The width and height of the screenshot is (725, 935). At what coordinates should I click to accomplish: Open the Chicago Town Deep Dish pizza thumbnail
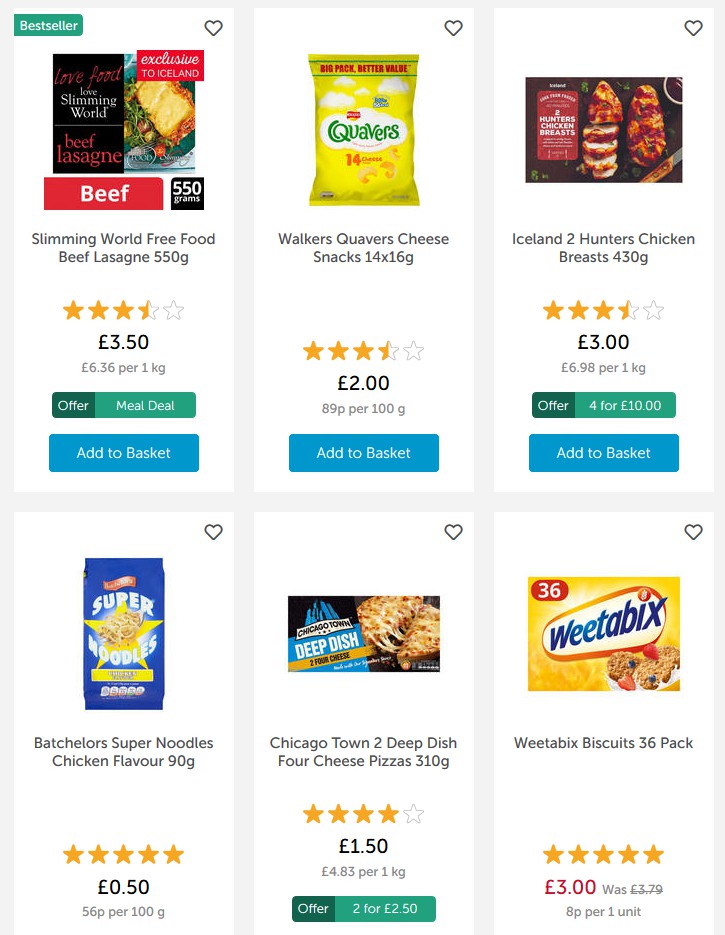pyautogui.click(x=363, y=634)
